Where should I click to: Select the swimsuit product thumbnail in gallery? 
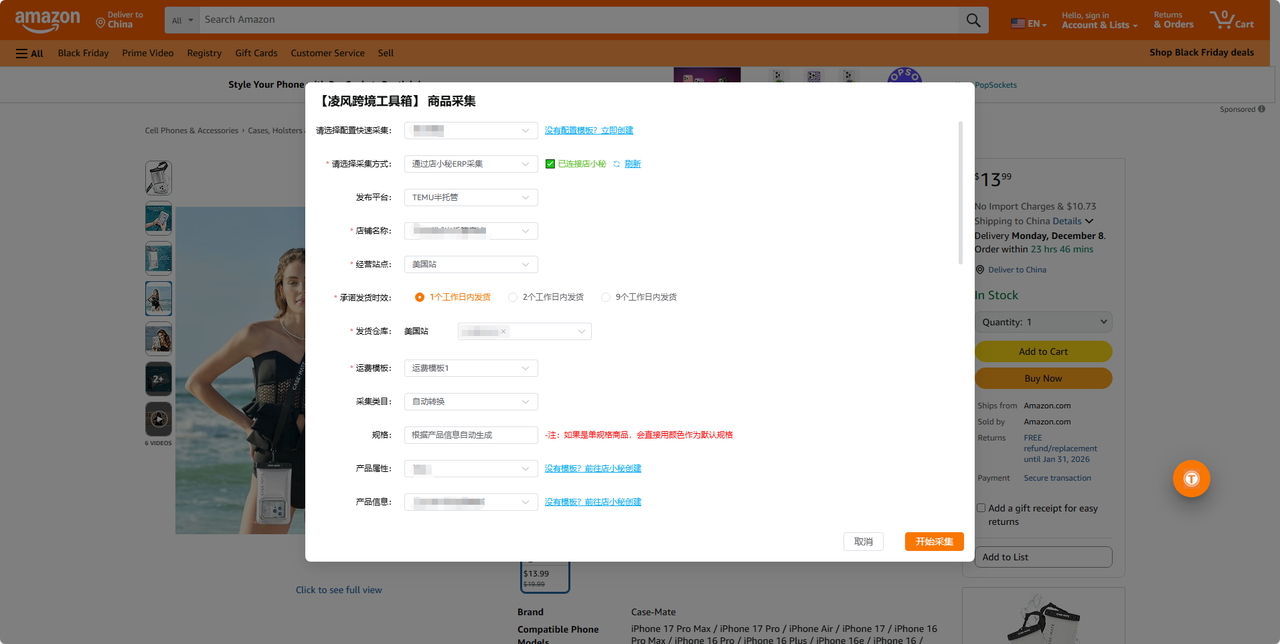[158, 298]
